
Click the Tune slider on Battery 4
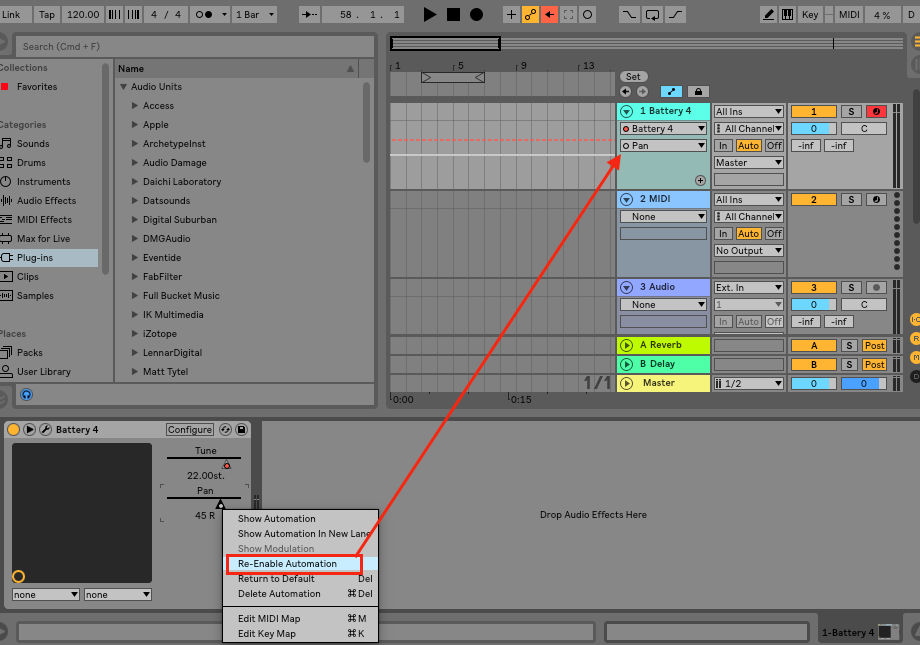[x=204, y=458]
